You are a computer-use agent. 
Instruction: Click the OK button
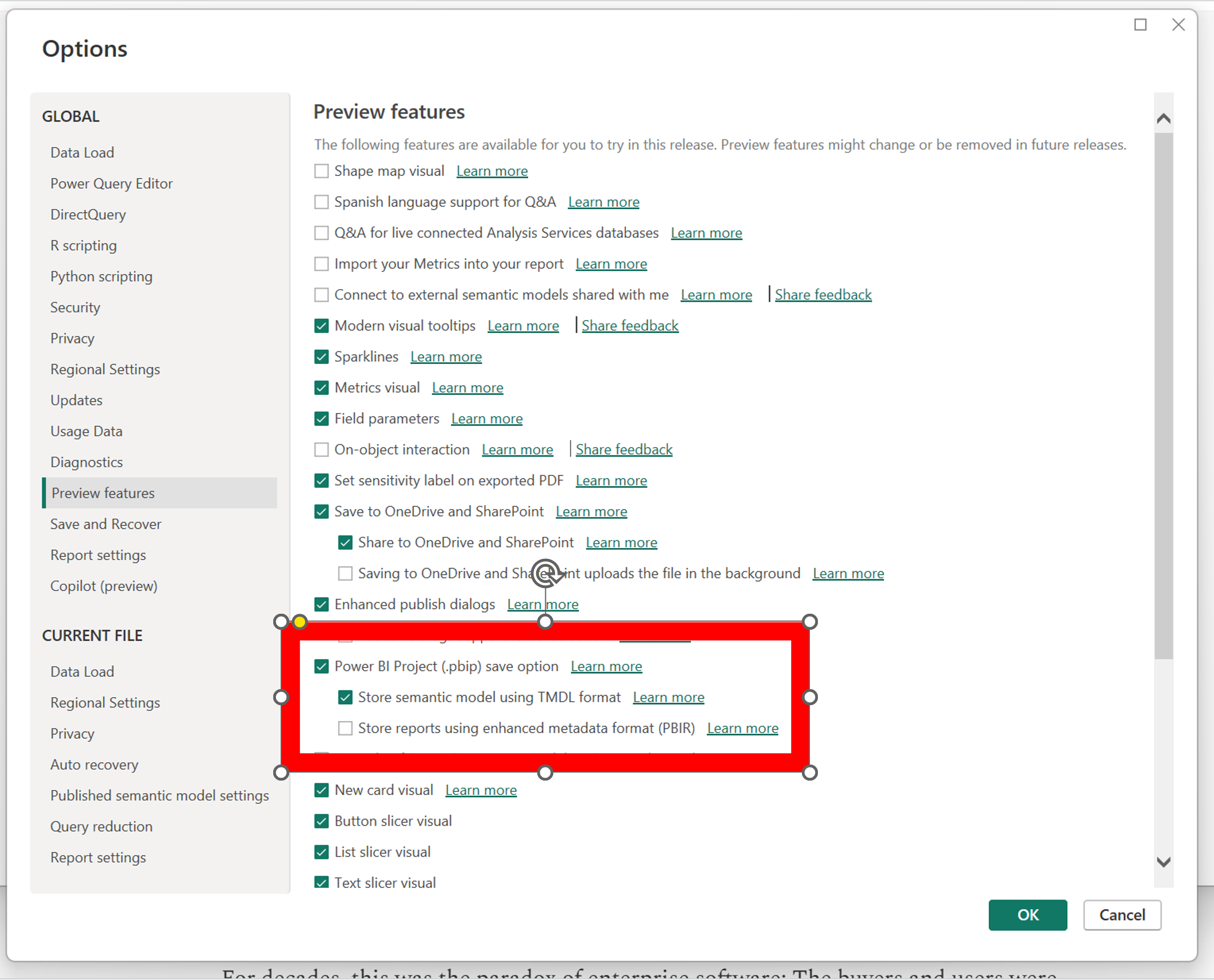click(1028, 915)
